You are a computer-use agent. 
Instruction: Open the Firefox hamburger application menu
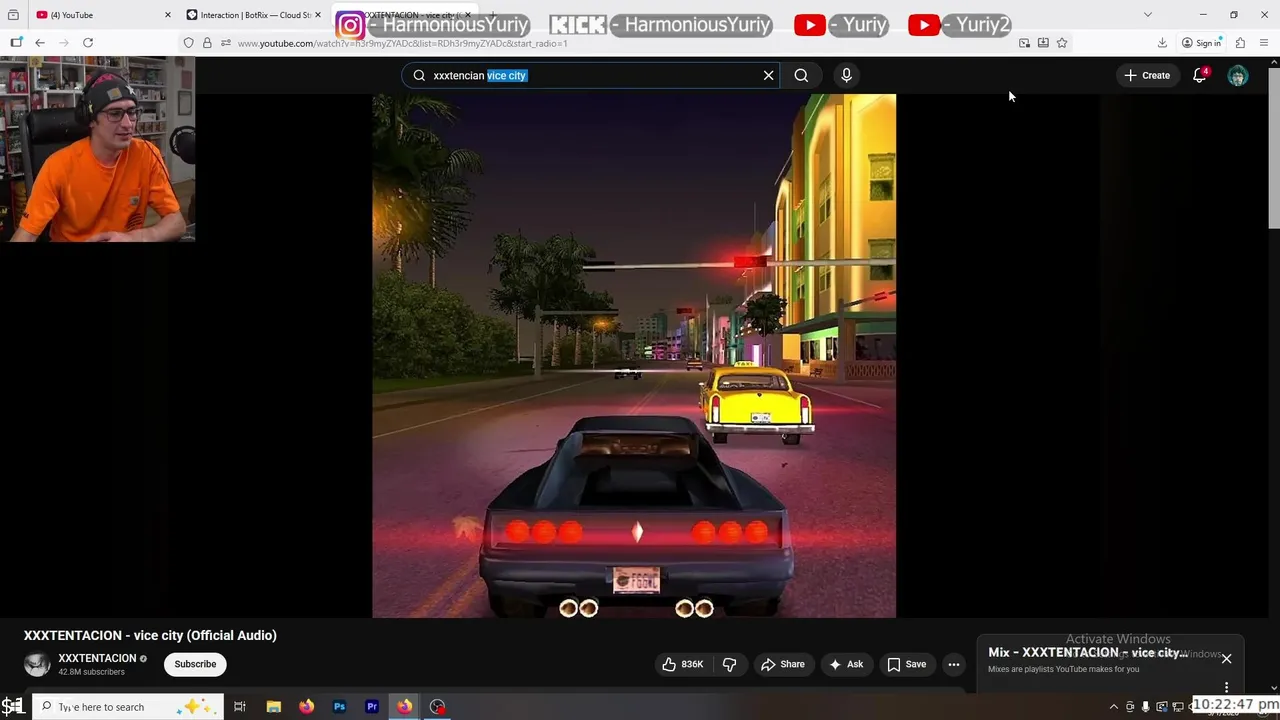coord(1265,43)
